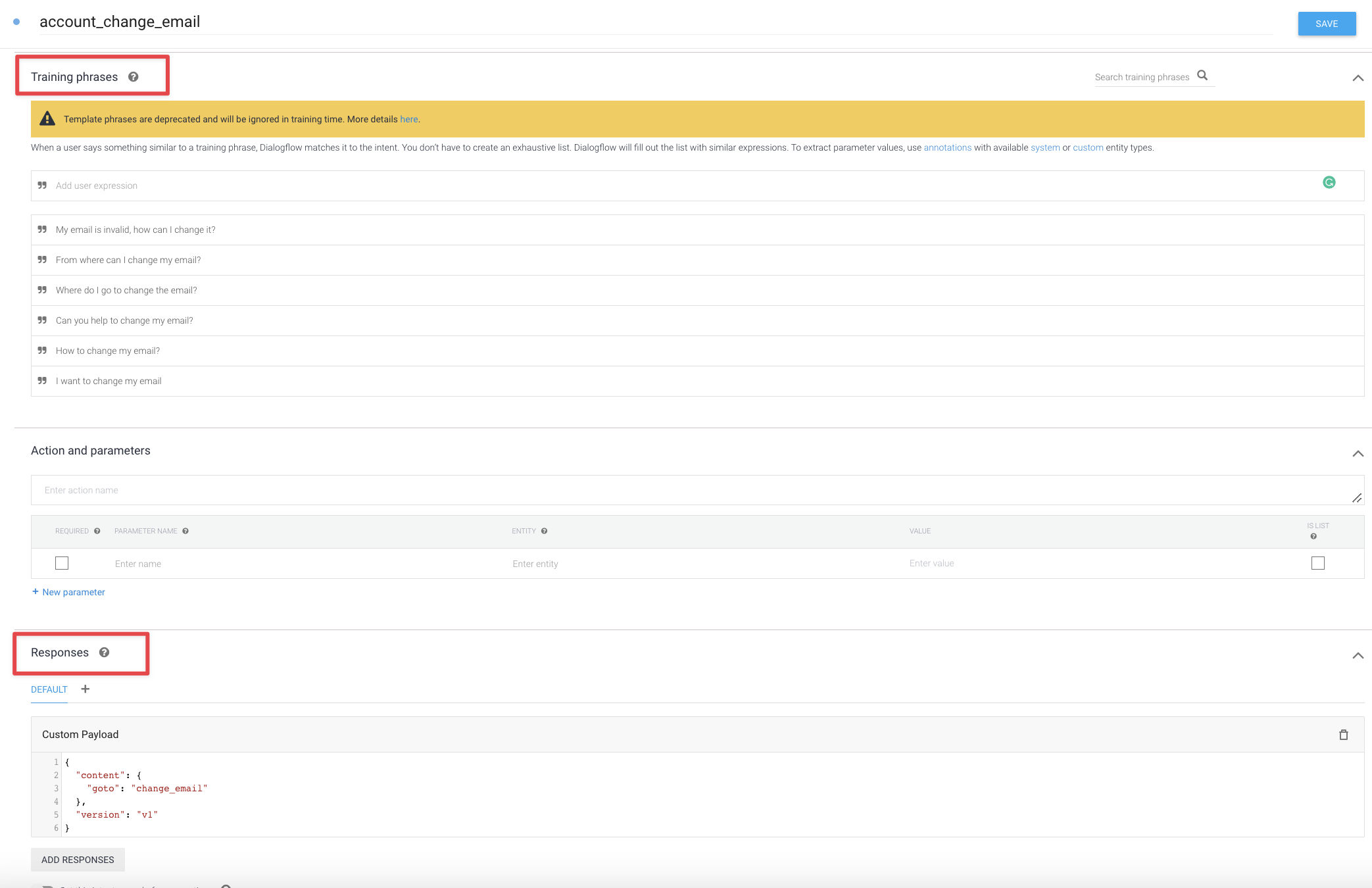Open the custom entity types link
The width and height of the screenshot is (1372, 888).
1088,147
